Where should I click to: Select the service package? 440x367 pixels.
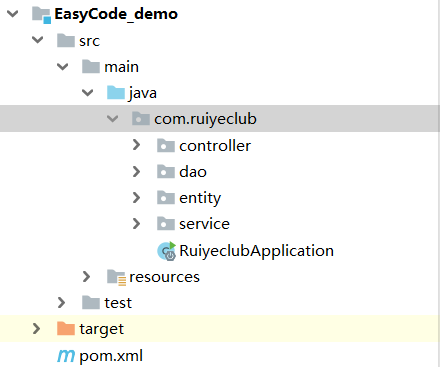(x=204, y=224)
